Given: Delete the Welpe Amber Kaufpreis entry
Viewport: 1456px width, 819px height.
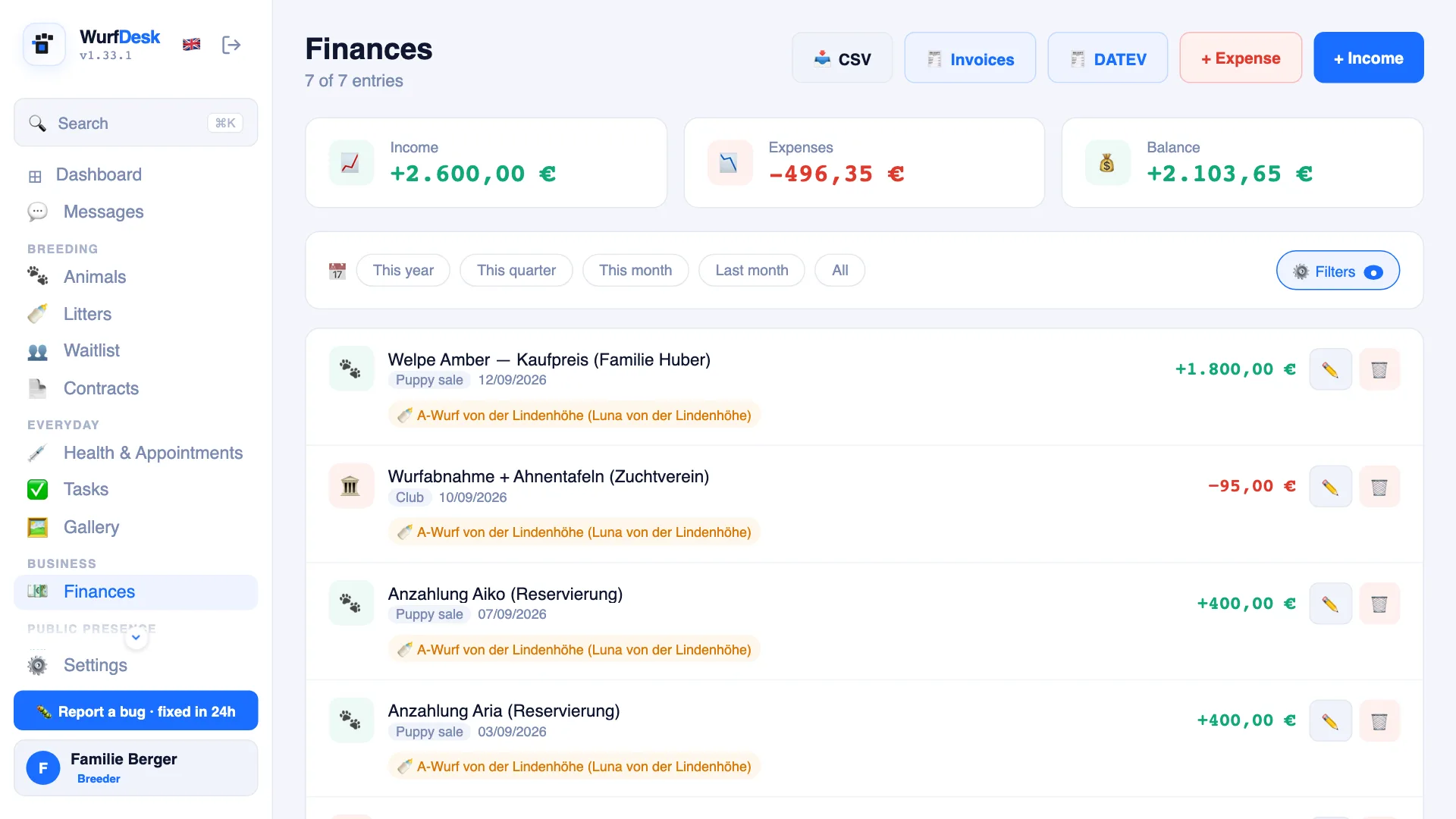Looking at the screenshot, I should pyautogui.click(x=1379, y=369).
